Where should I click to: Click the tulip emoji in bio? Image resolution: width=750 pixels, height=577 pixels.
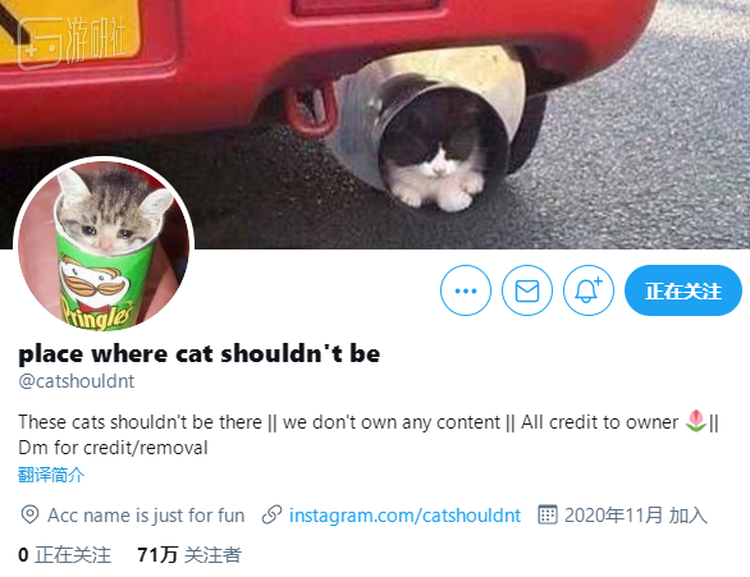(x=695, y=421)
